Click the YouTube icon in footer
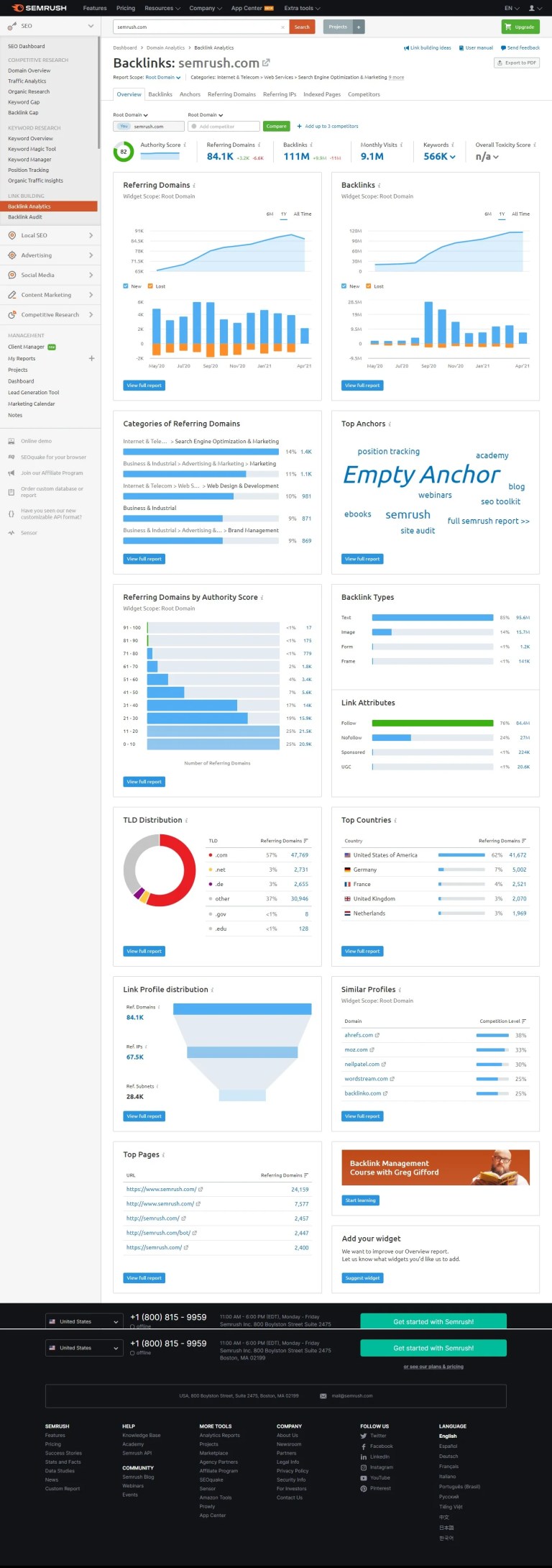This screenshot has height=1568, width=552. pos(364,1477)
